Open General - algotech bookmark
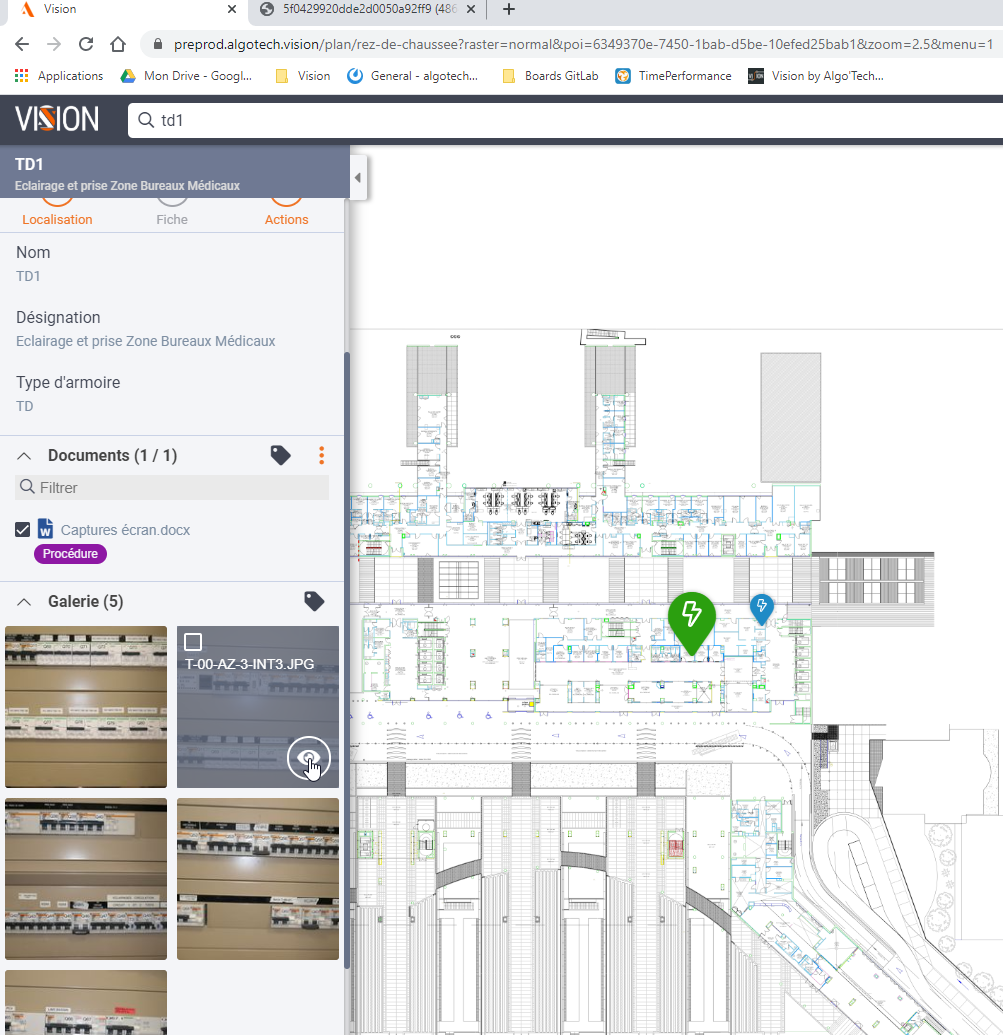Viewport: 1003px width, 1035px height. (413, 76)
